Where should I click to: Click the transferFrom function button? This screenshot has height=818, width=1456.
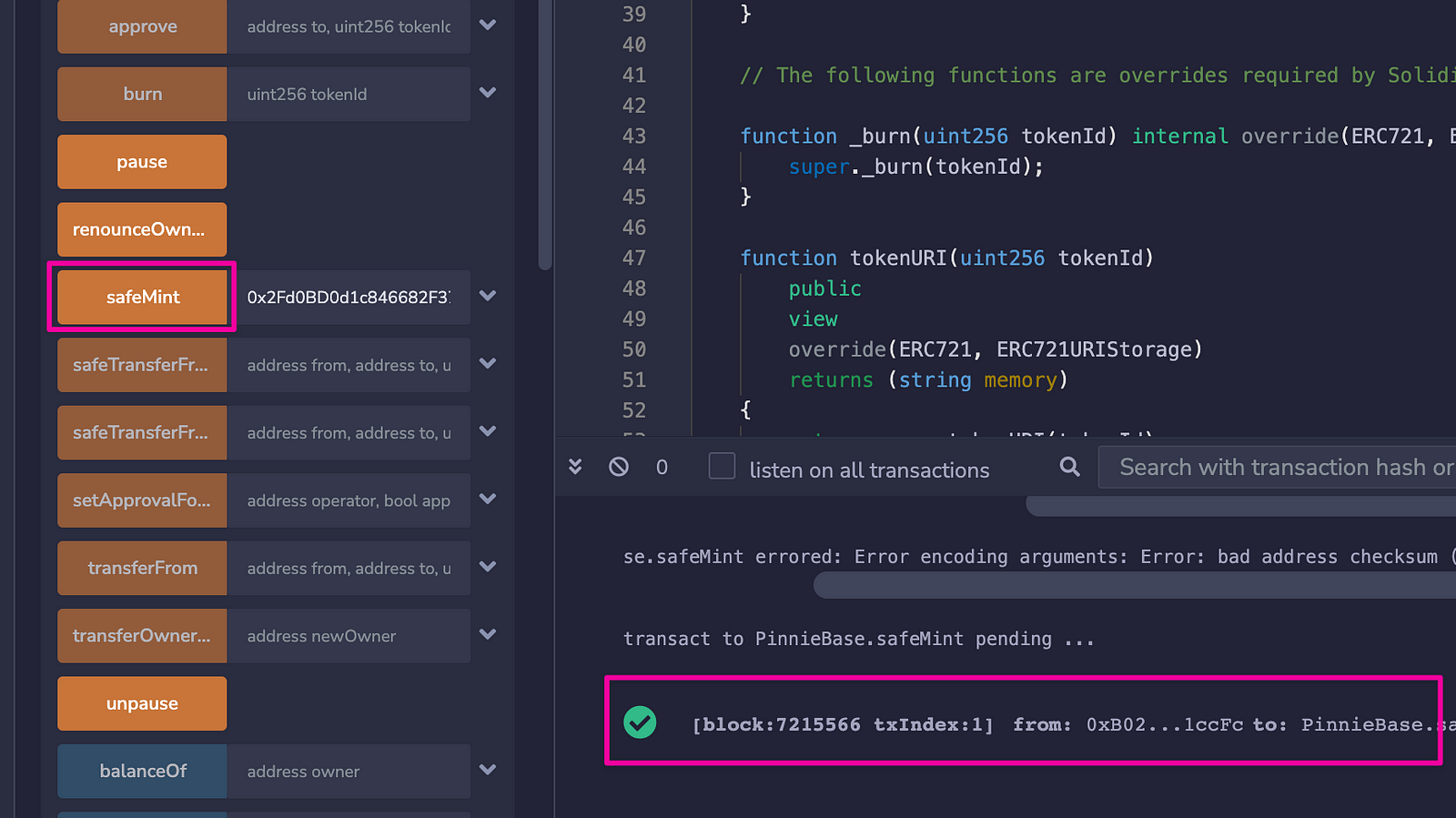pos(142,568)
